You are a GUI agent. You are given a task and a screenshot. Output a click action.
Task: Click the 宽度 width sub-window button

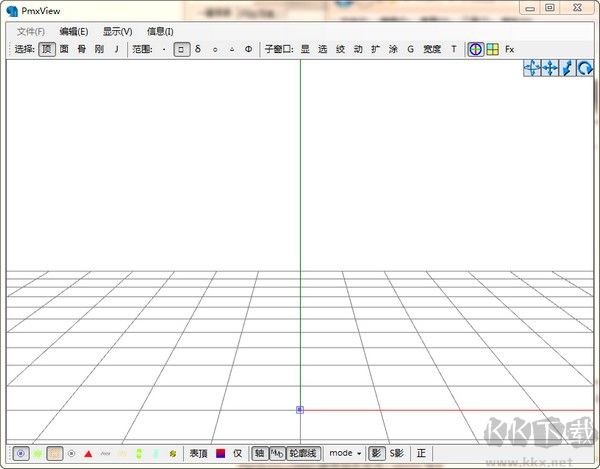[431, 49]
